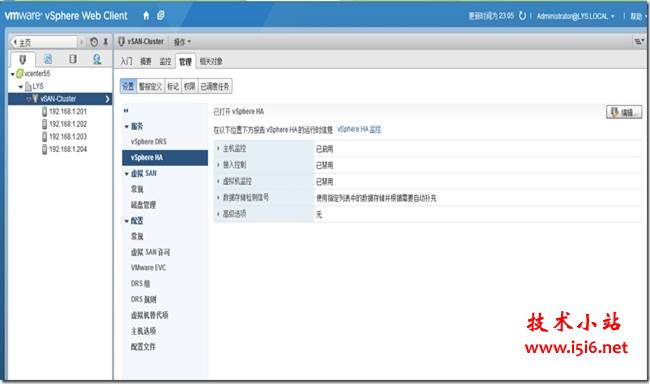Collapse the vcenter55 tree node
650x384 pixels.
pyautogui.click(x=13, y=74)
